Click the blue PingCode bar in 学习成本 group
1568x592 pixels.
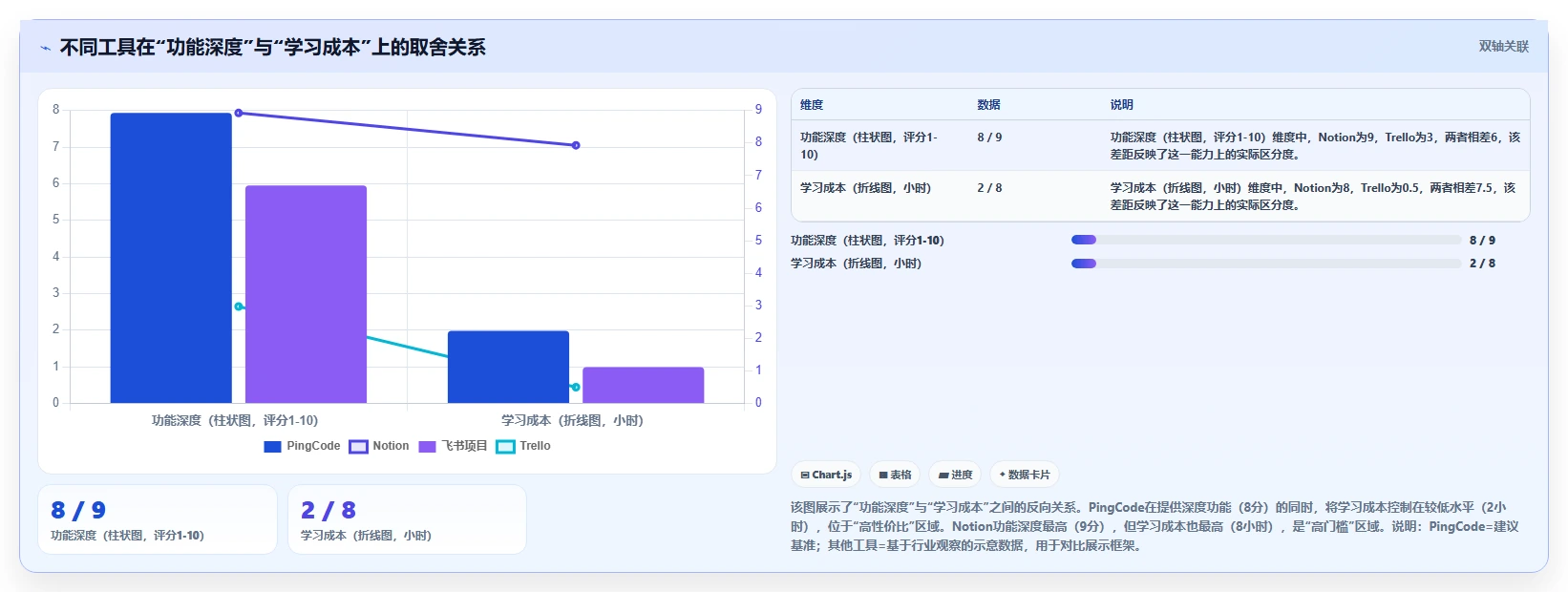pyautogui.click(x=508, y=367)
